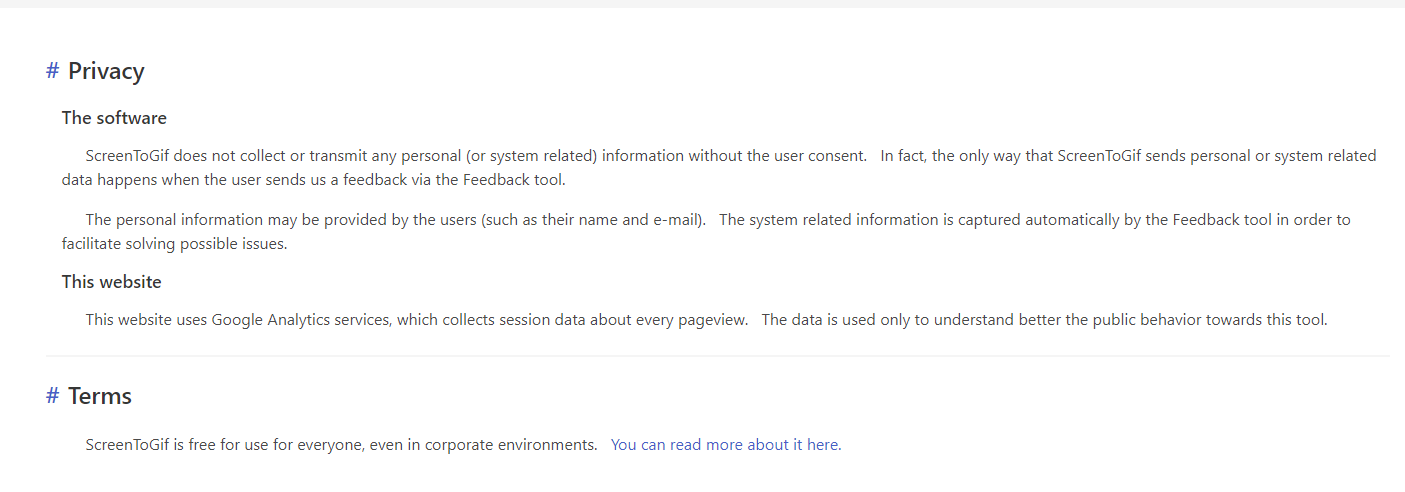Click the 'ScreenToGif is free for use' sentence
Image resolution: width=1405 pixels, height=492 pixels.
pyautogui.click(x=342, y=445)
